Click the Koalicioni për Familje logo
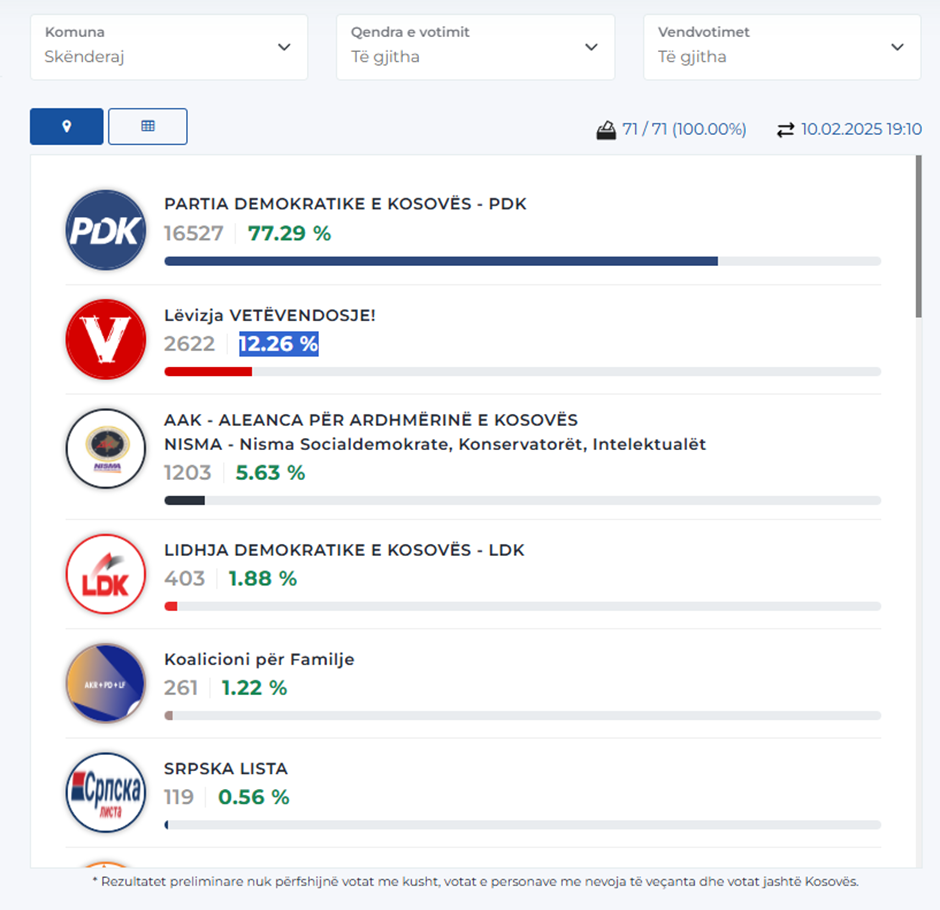940x910 pixels. pos(106,683)
